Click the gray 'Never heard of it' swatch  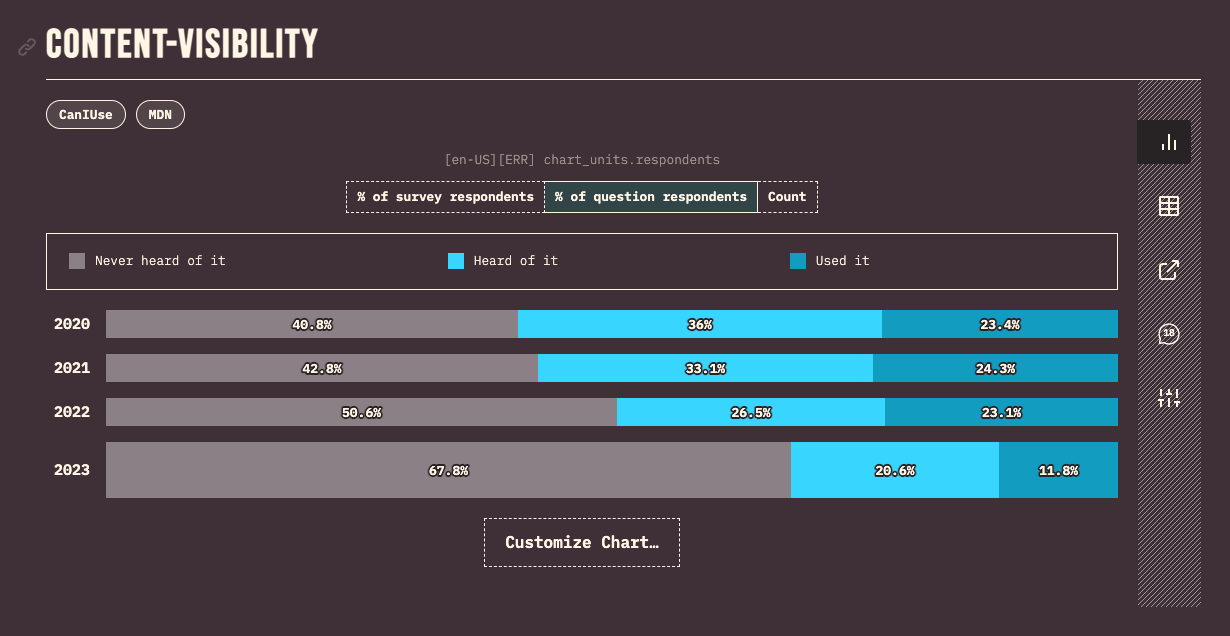77,261
